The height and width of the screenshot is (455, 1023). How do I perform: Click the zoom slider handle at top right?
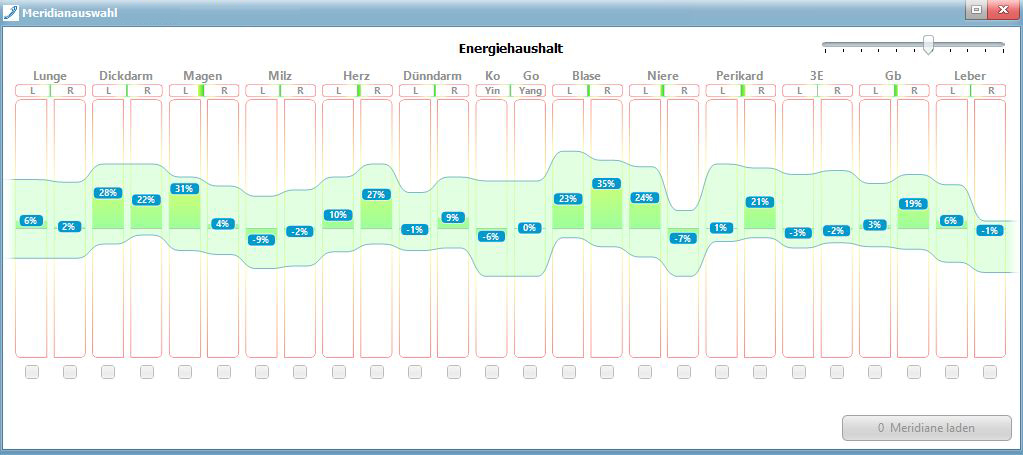click(x=928, y=45)
